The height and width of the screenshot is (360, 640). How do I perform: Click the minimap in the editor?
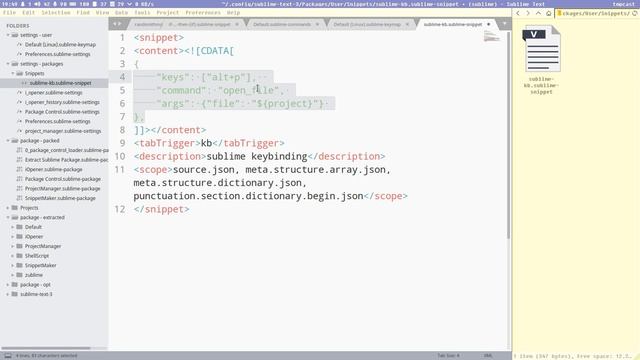pyautogui.click(x=492, y=36)
